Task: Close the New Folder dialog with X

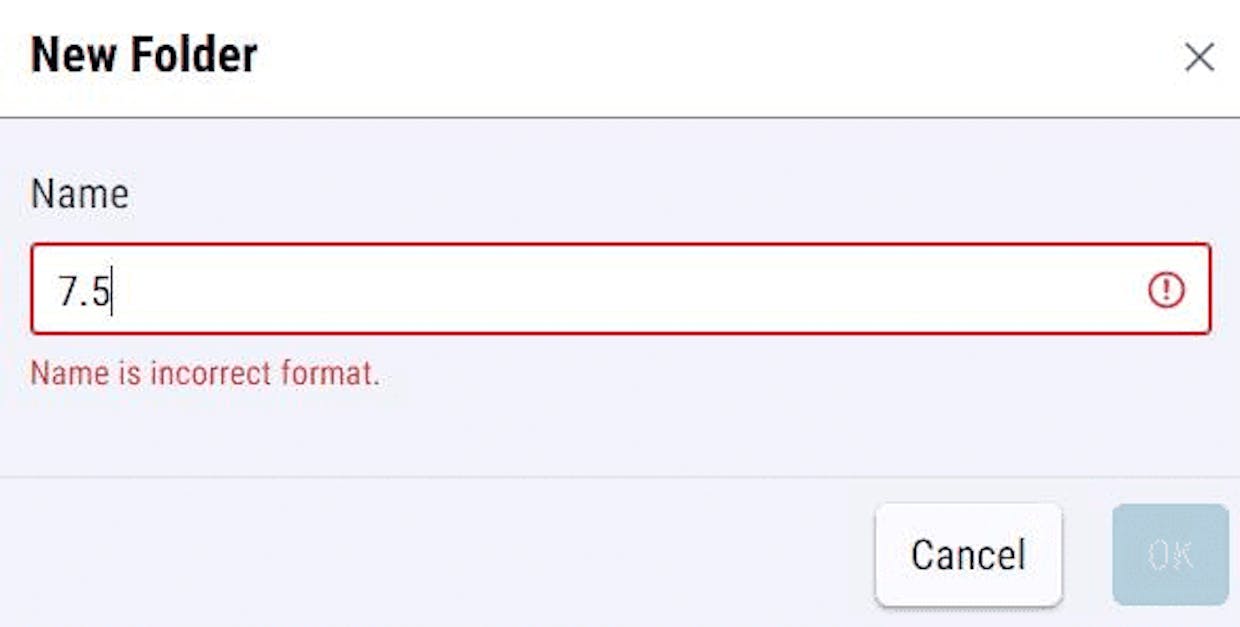Action: tap(1199, 58)
